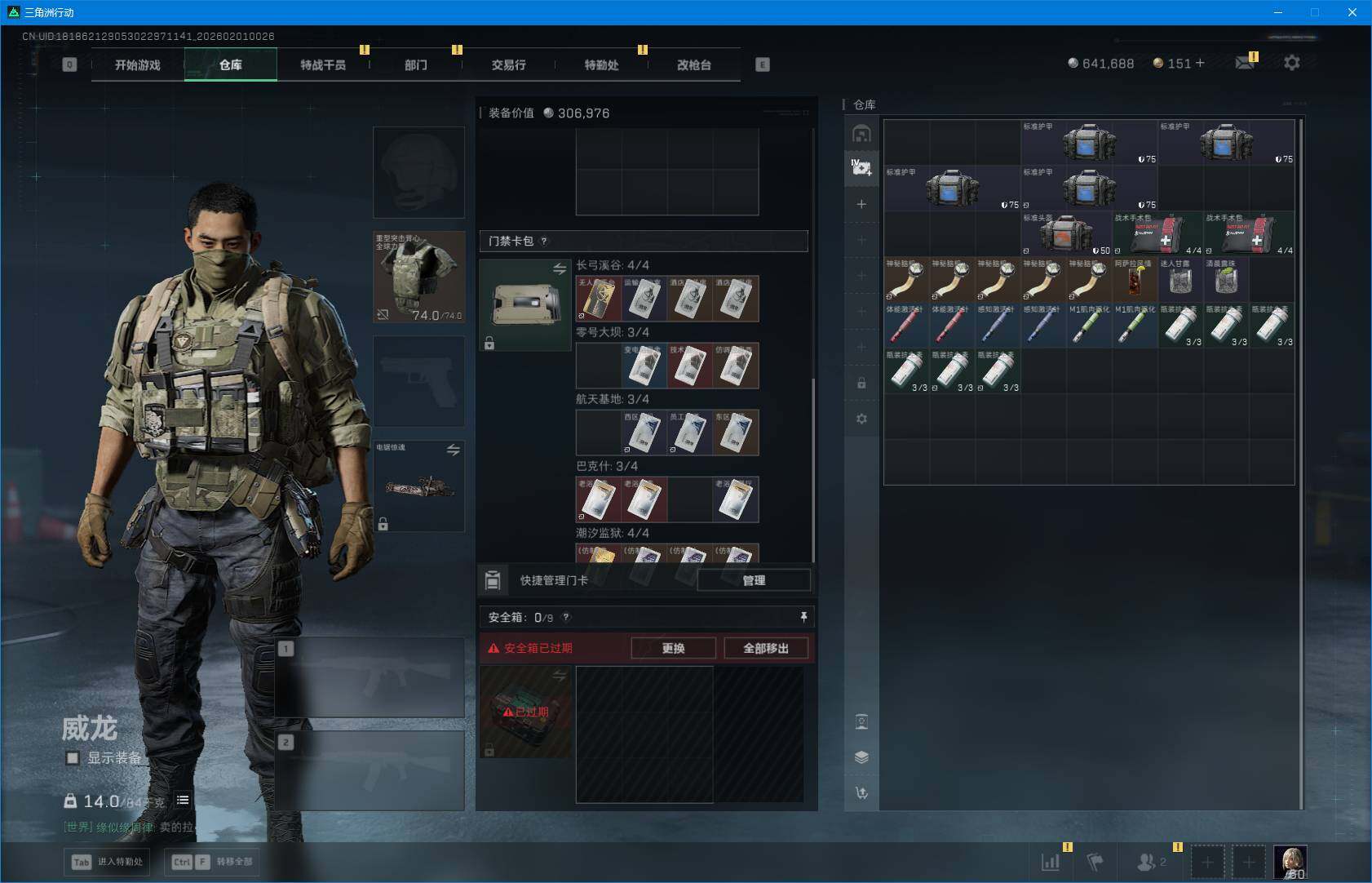
Task: Click the 门禁卡包 question mark help icon
Action: (544, 241)
